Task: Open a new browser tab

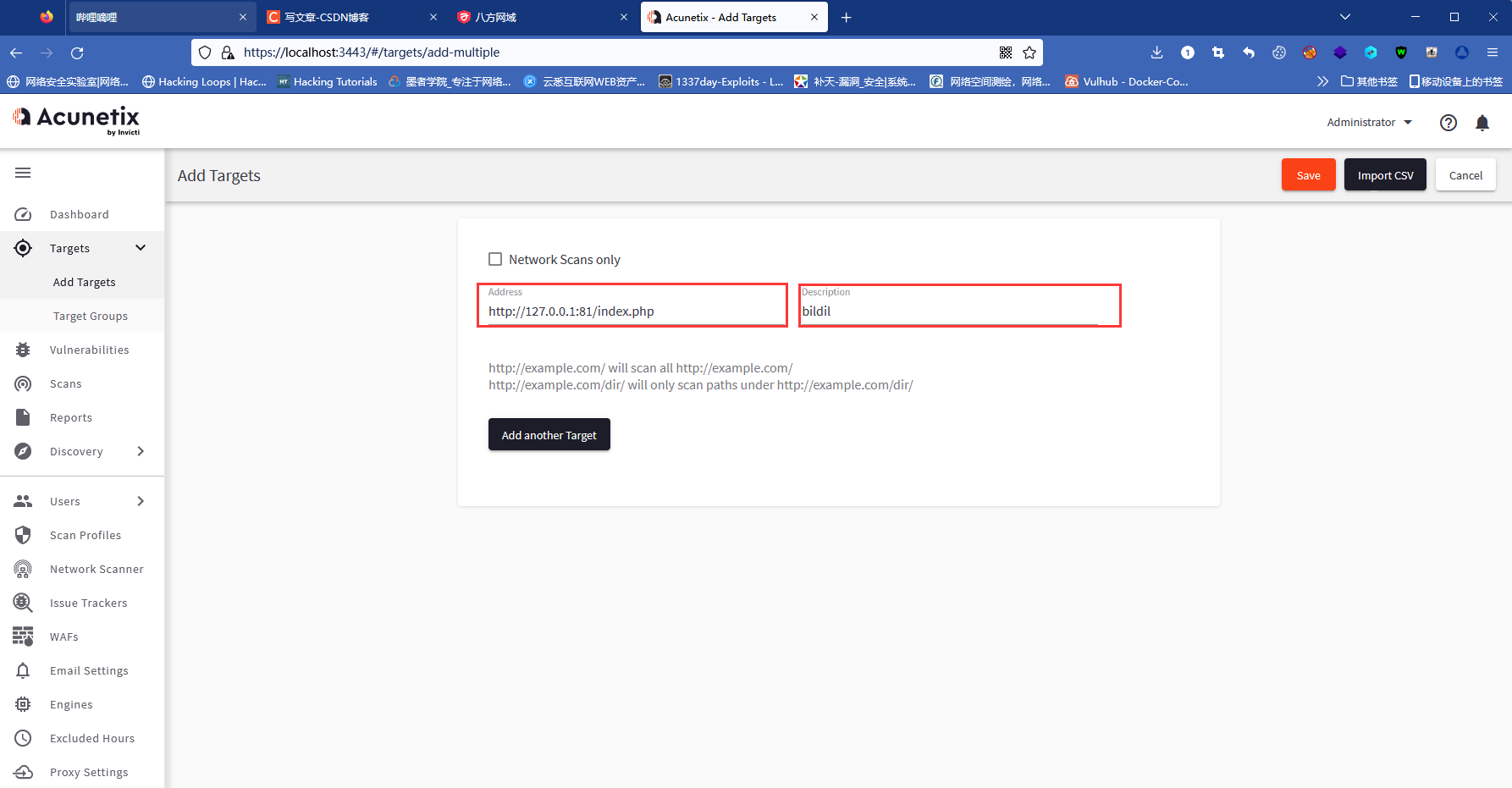Action: point(846,17)
